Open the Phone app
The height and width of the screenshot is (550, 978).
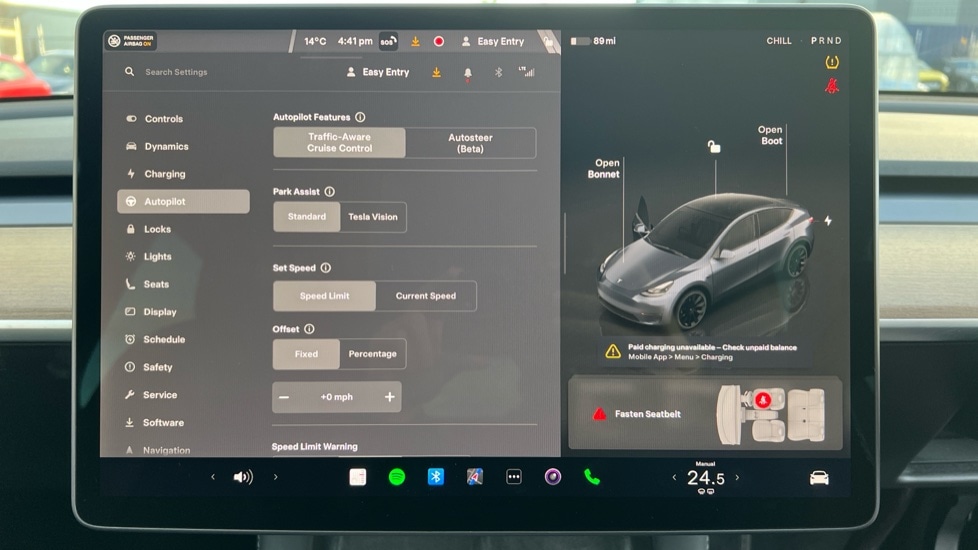[x=592, y=477]
